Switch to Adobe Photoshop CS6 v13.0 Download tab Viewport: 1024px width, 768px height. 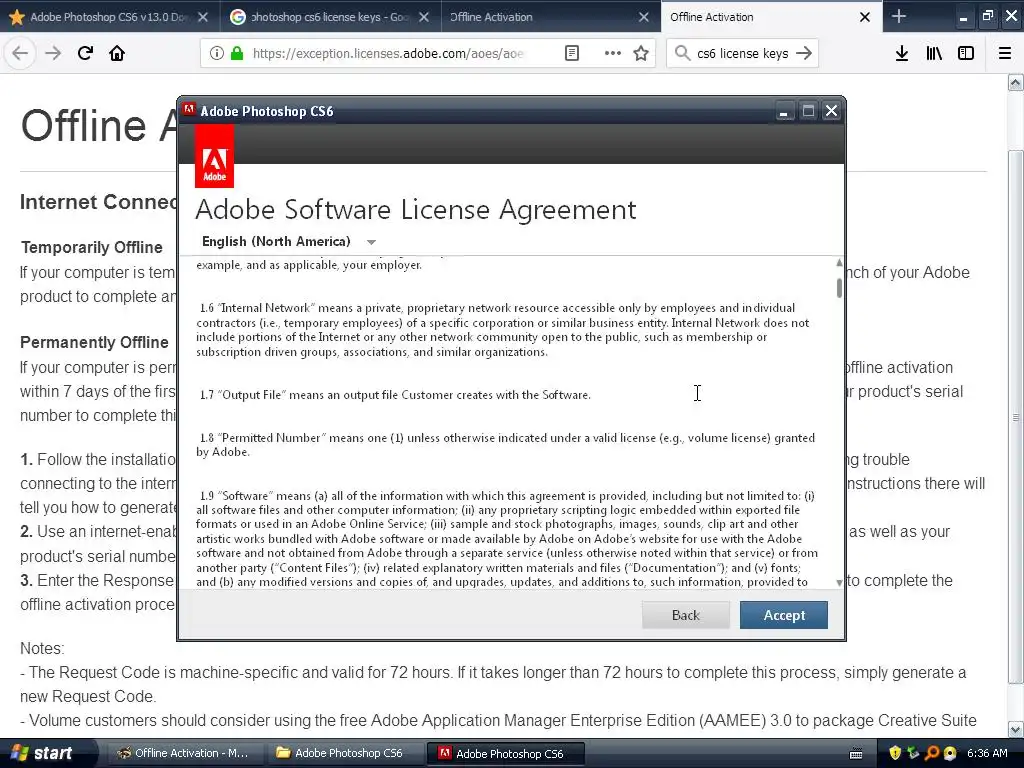pos(108,17)
